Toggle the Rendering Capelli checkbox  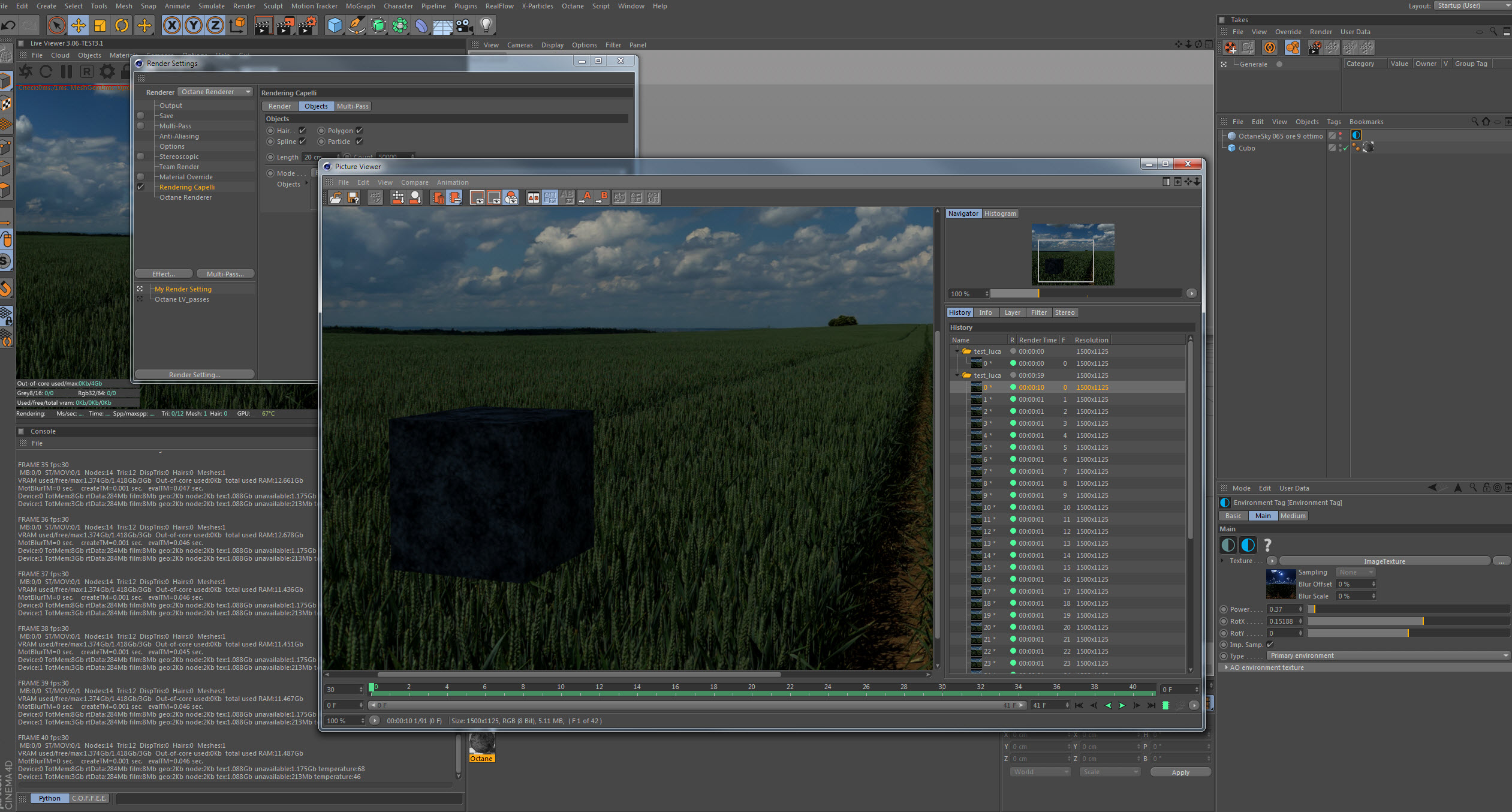click(141, 187)
